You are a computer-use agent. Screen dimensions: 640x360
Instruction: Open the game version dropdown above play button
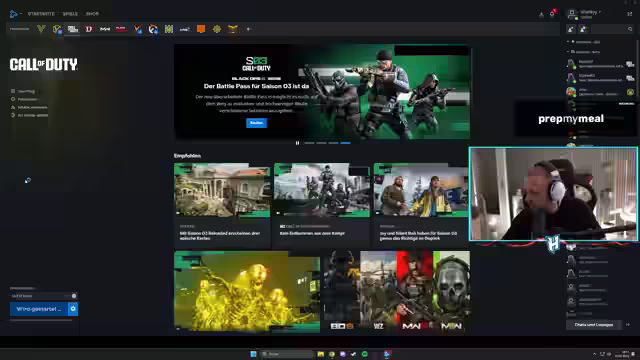43,296
